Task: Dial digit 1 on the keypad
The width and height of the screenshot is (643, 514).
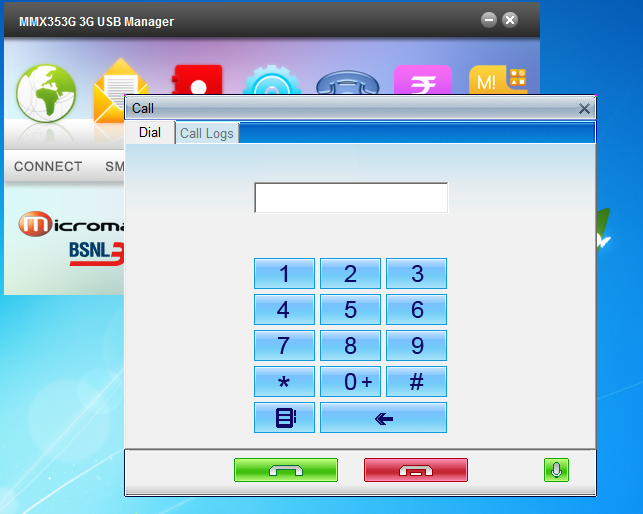Action: click(x=284, y=274)
